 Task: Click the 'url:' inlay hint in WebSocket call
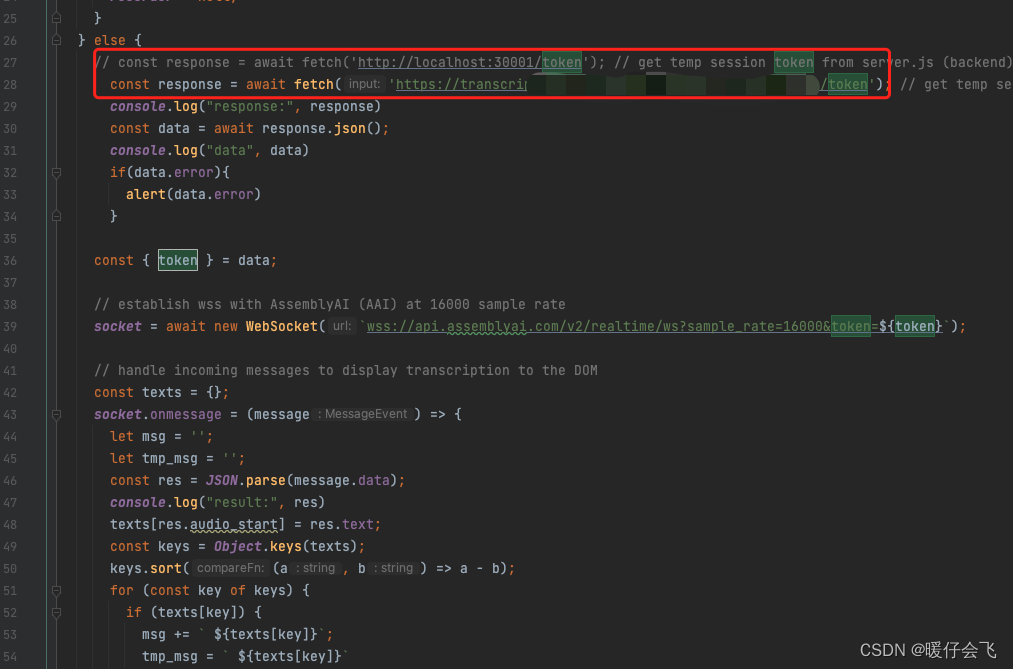[x=342, y=326]
